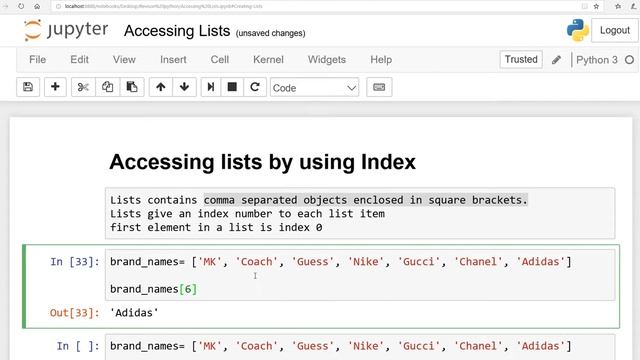Open the Insert menu
This screenshot has height=360, width=640.
click(173, 60)
